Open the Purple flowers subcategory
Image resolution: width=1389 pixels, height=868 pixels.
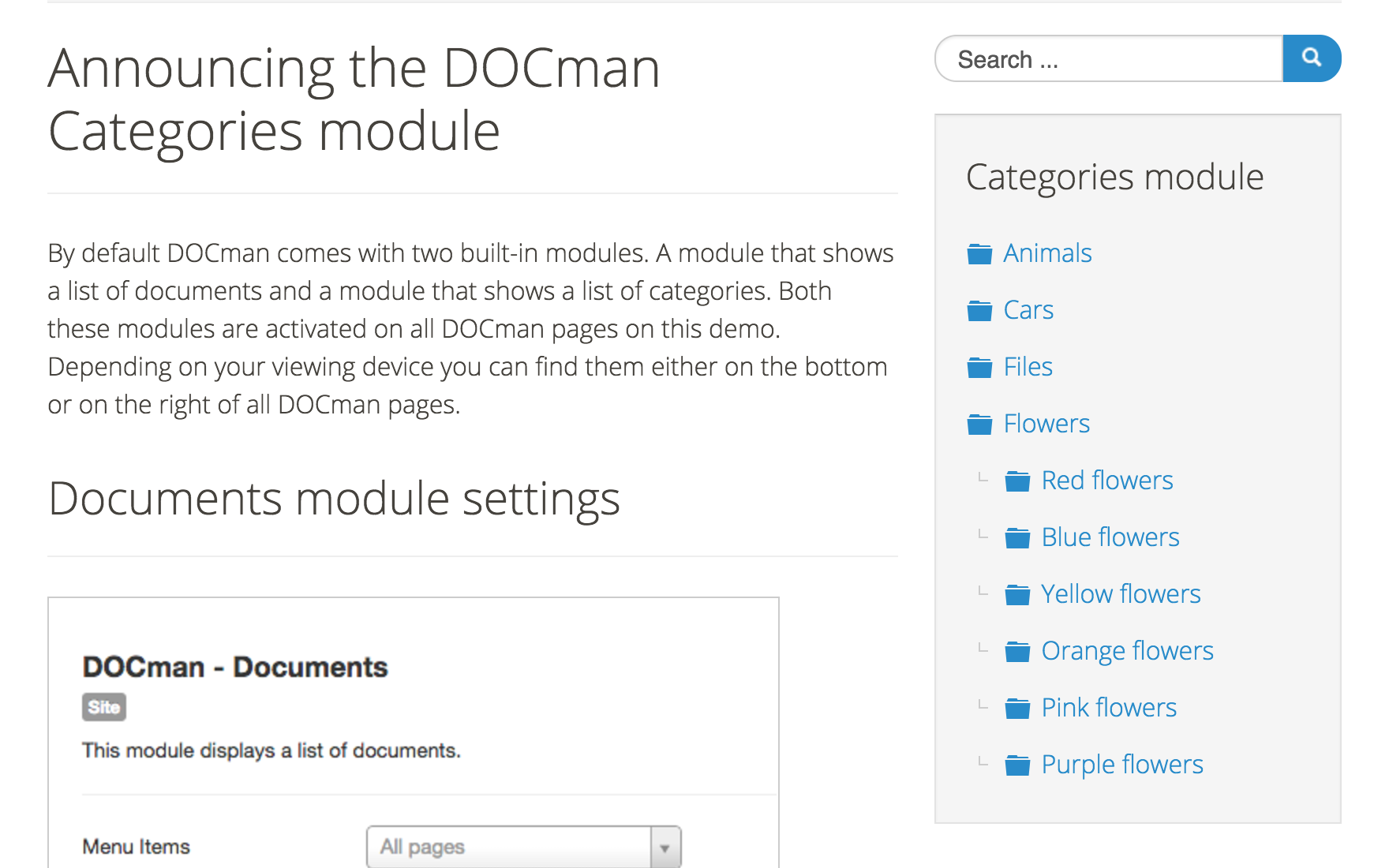coord(1121,763)
